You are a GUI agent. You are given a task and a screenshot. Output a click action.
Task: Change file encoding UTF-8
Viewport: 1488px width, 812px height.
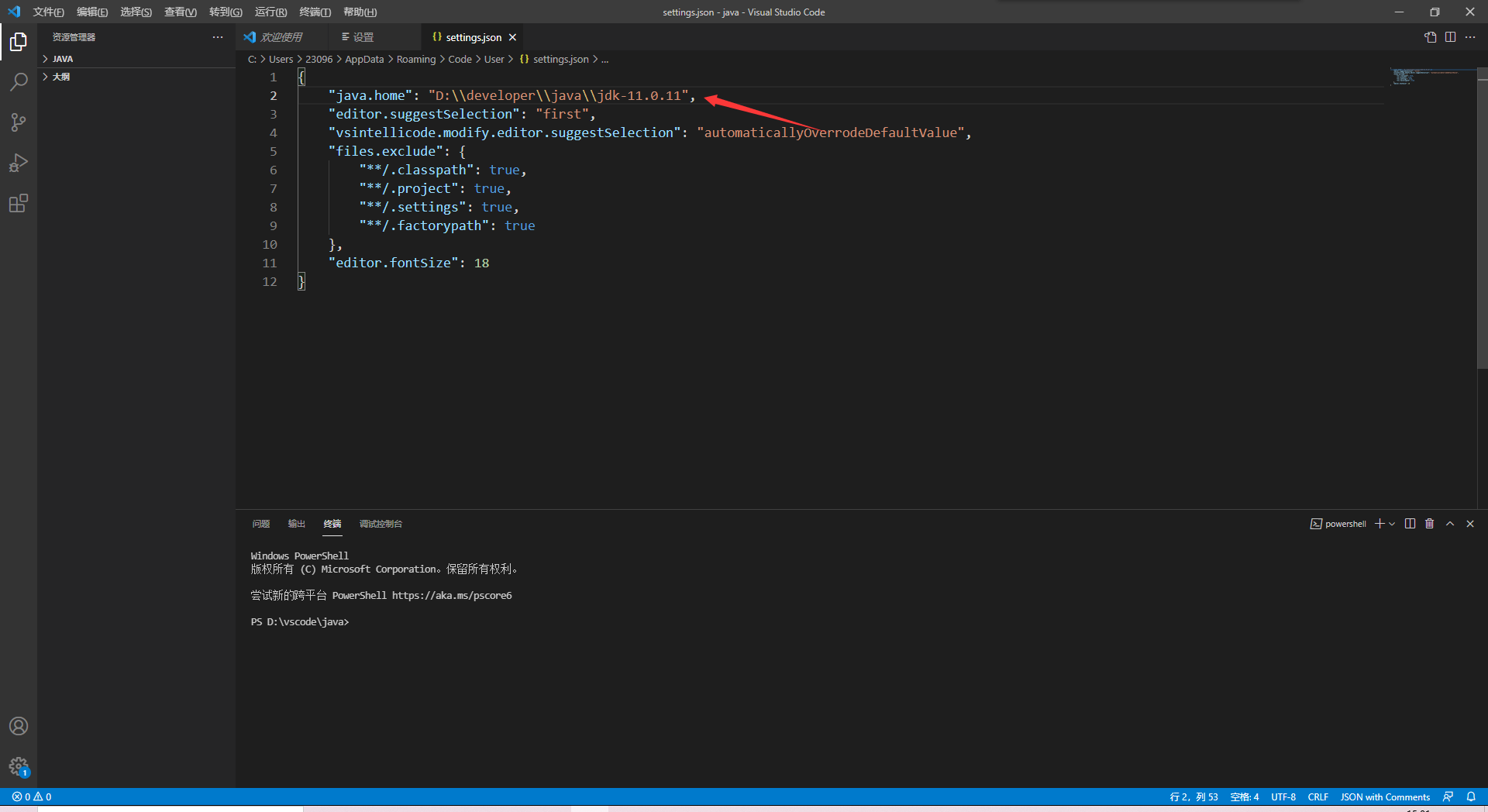[x=1283, y=797]
